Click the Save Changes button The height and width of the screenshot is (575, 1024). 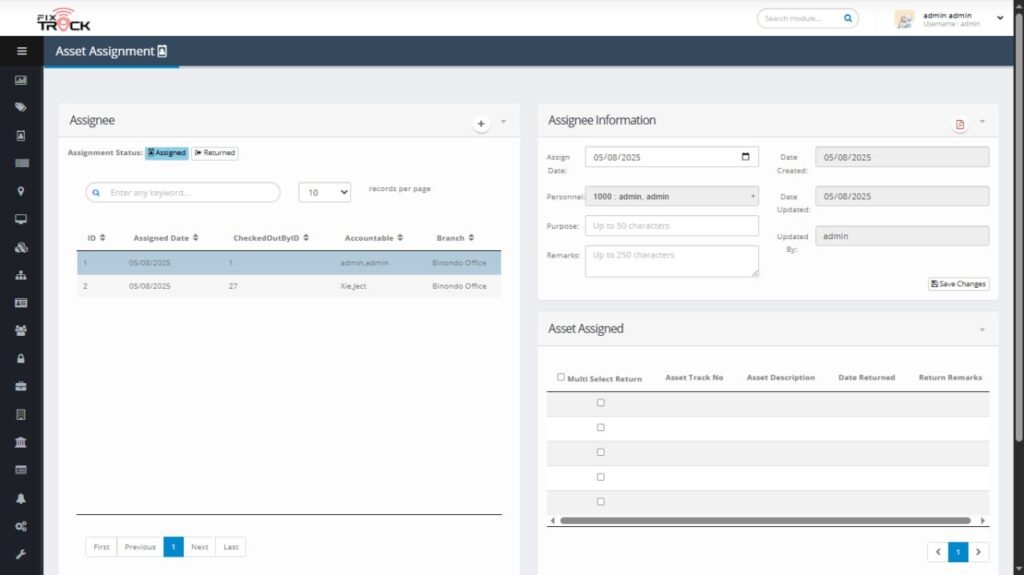(x=958, y=284)
